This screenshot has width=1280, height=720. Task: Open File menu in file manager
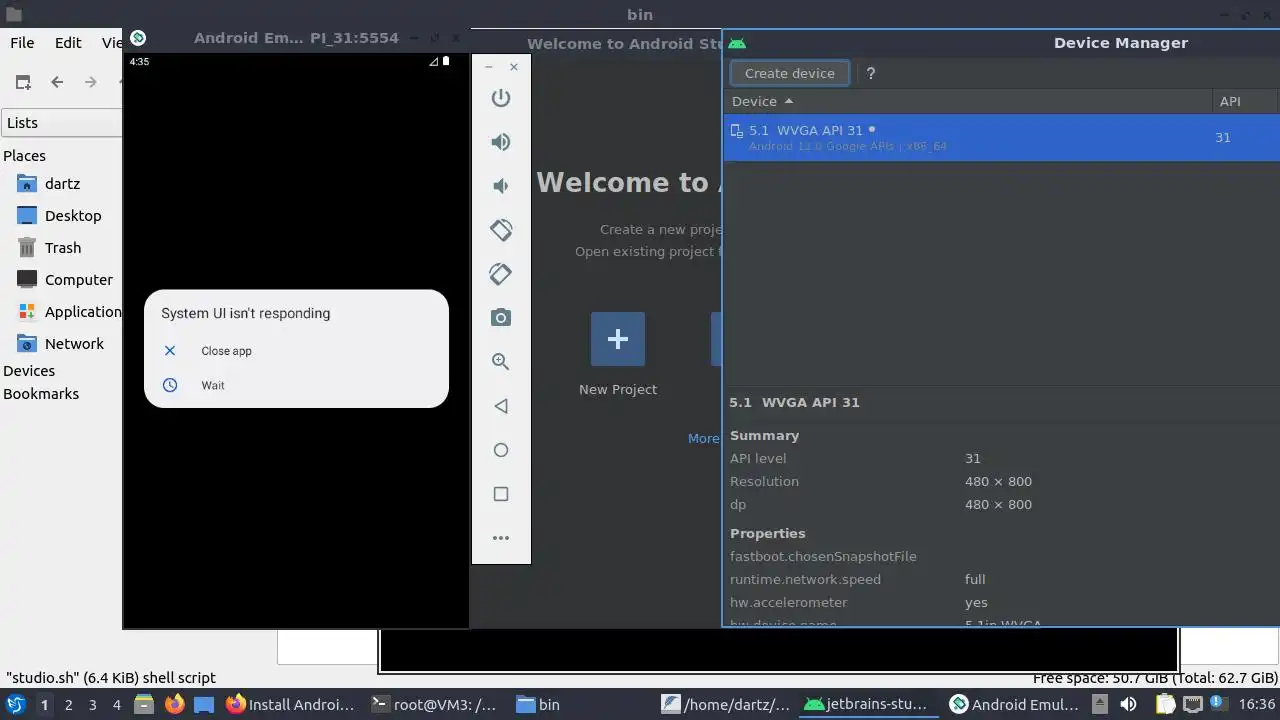(x=22, y=43)
